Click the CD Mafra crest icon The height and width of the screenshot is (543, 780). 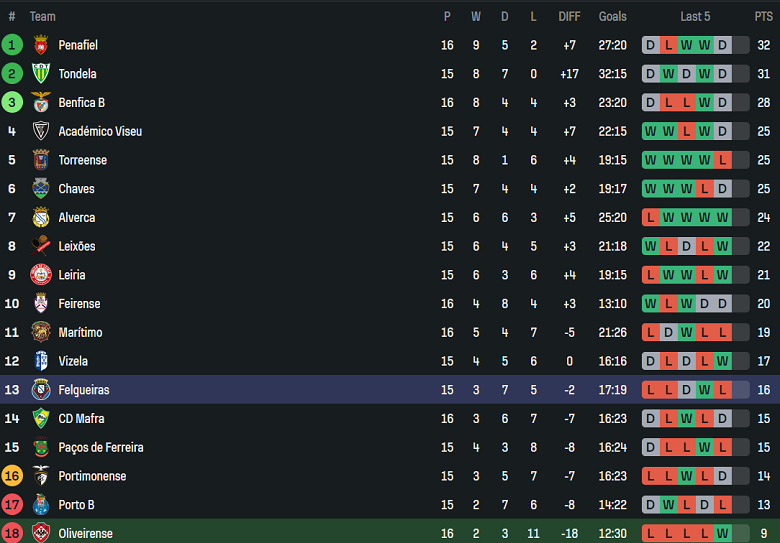41,419
